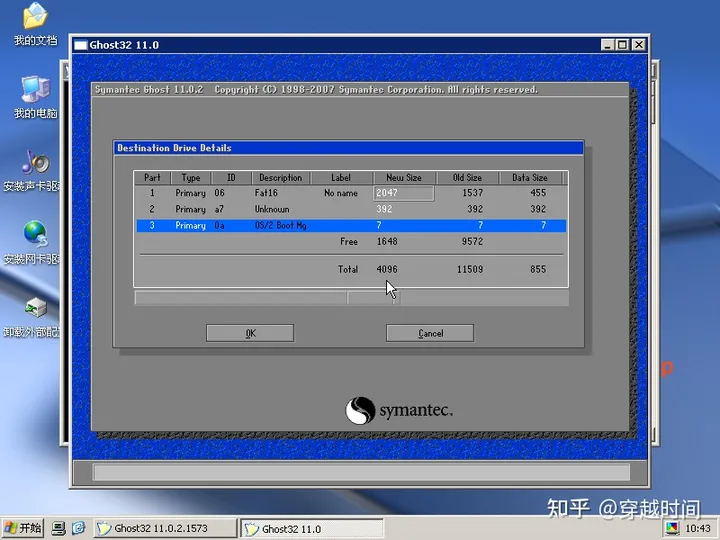Click Old Size value 1537
Image resolution: width=720 pixels, height=540 pixels.
(472, 193)
